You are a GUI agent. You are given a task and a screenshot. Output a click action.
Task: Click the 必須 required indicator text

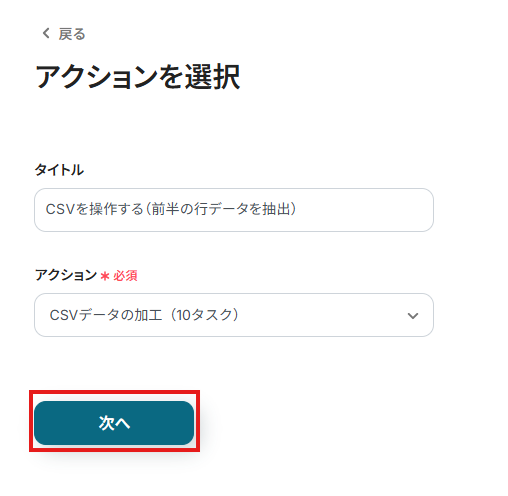click(x=125, y=276)
